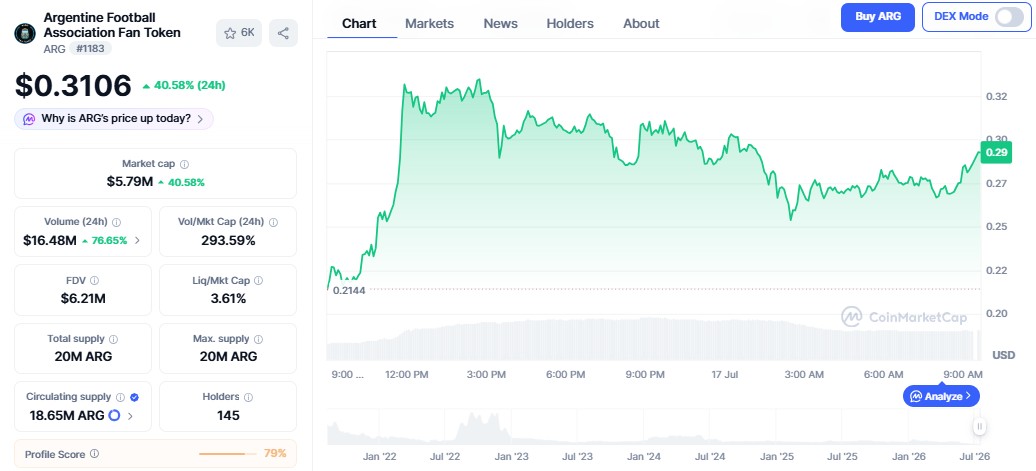Click the 76.65% volume change text
This screenshot has height=471, width=1036.
[109, 240]
